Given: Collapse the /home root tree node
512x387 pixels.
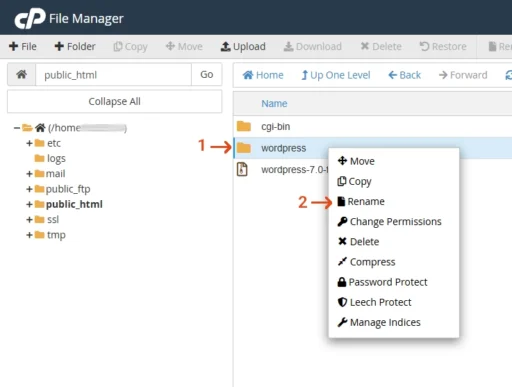Looking at the screenshot, I should tap(17, 128).
